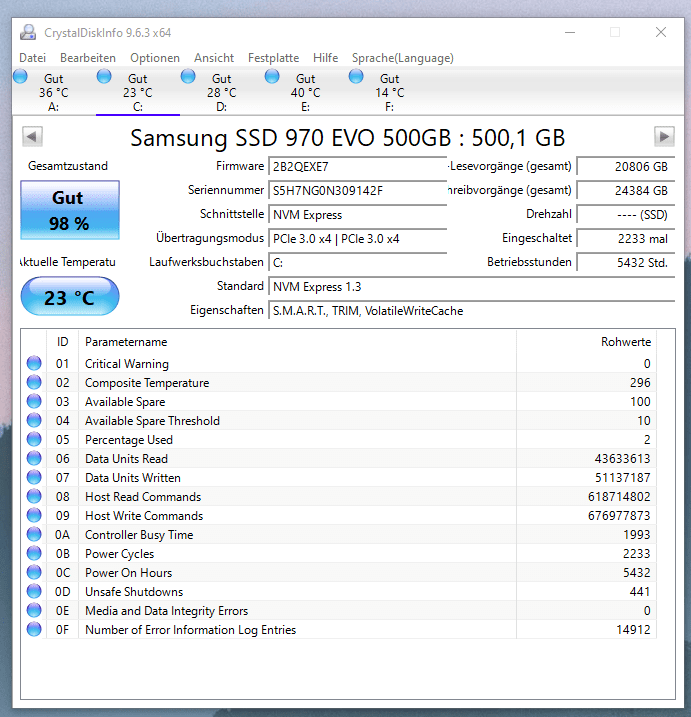Click total writes value 24384 GB
Viewport: 691px width, 717px height.
[x=626, y=190]
